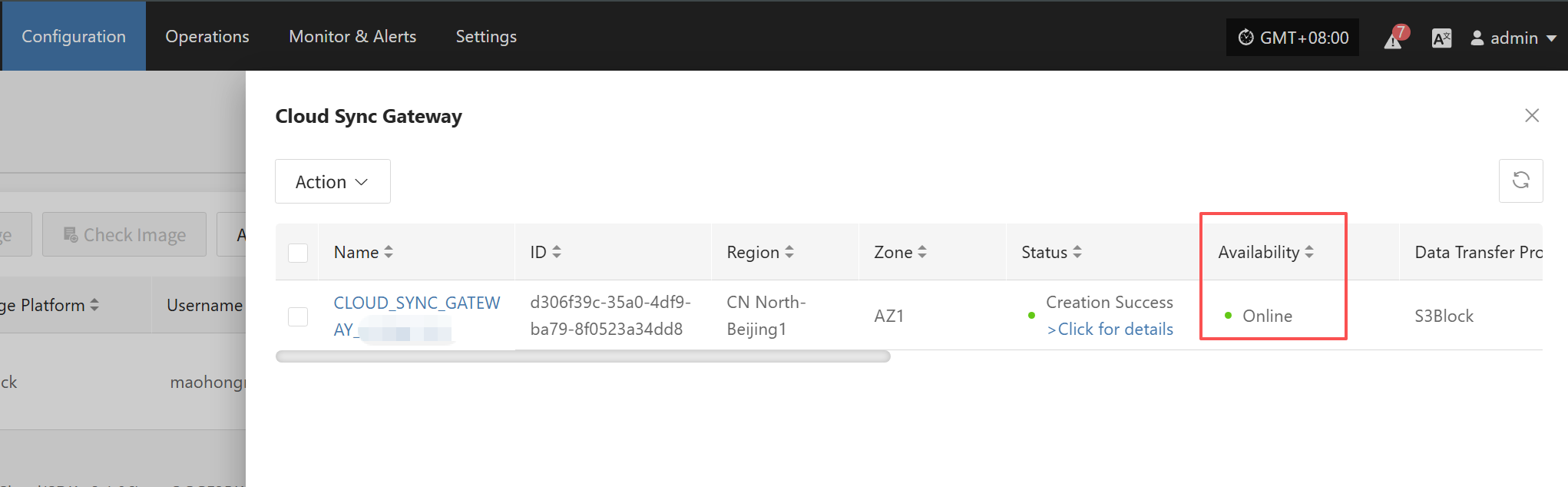Sort table by the Zone column
The image size is (1568, 487).
click(x=922, y=252)
